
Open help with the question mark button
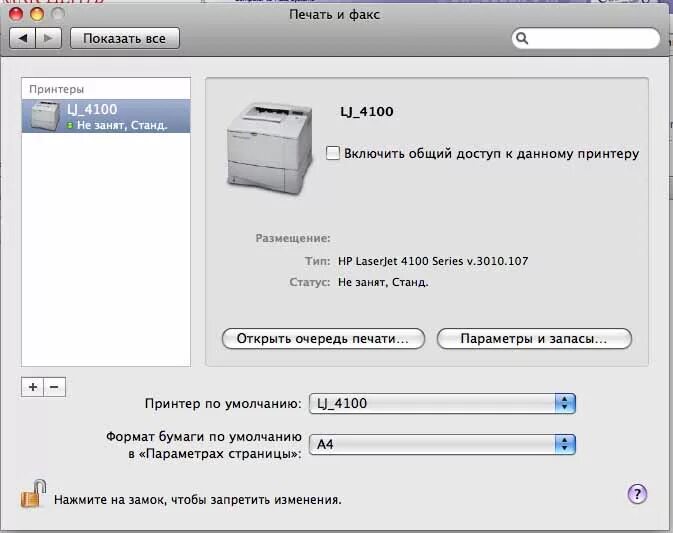[637, 494]
